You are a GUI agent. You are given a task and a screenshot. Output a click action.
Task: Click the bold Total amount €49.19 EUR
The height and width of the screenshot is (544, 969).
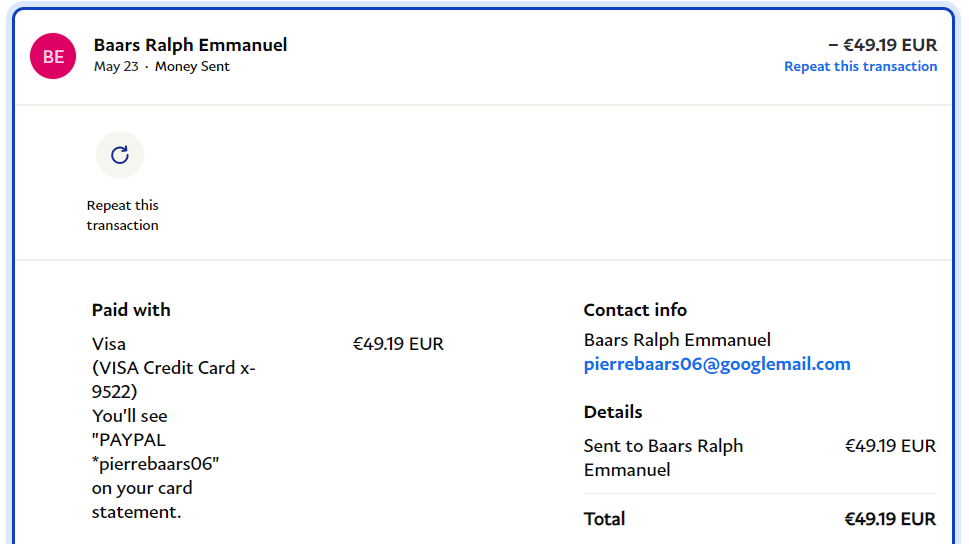890,519
